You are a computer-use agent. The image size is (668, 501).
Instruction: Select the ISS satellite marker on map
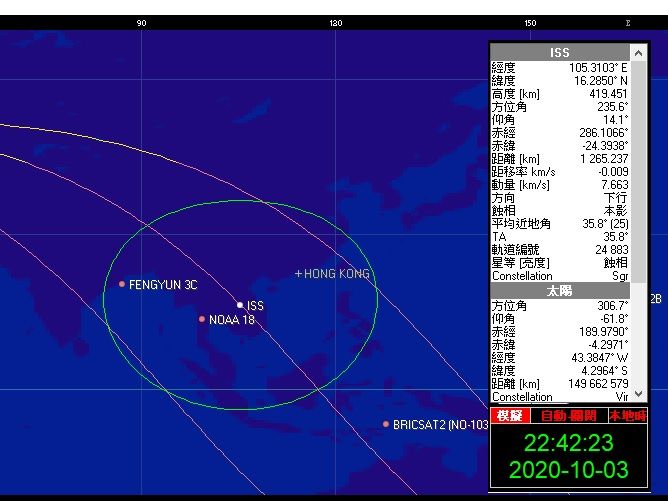pos(240,304)
